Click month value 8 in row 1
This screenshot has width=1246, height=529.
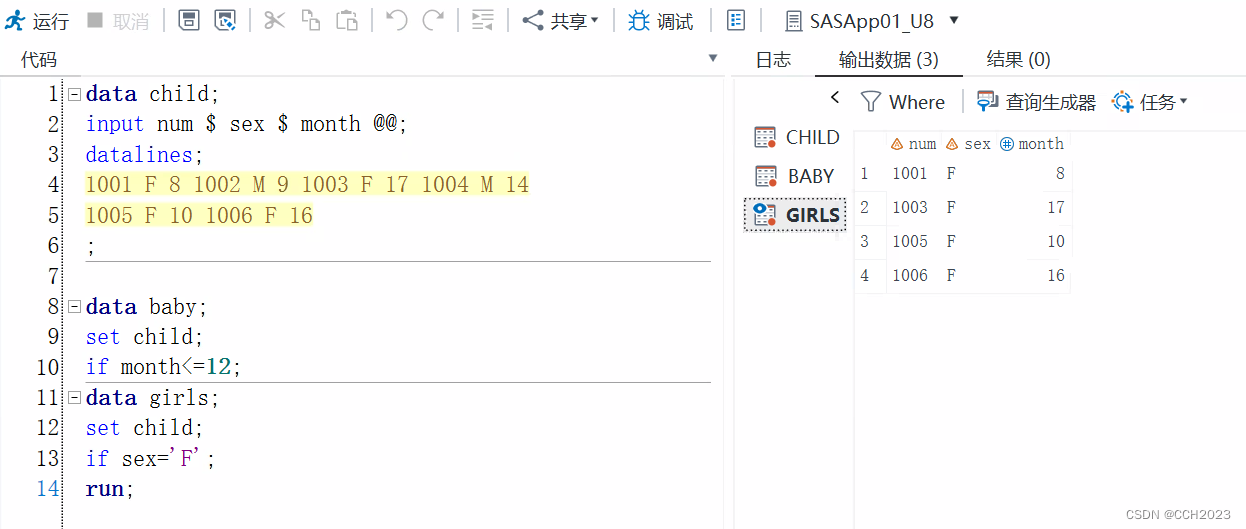tap(1060, 174)
